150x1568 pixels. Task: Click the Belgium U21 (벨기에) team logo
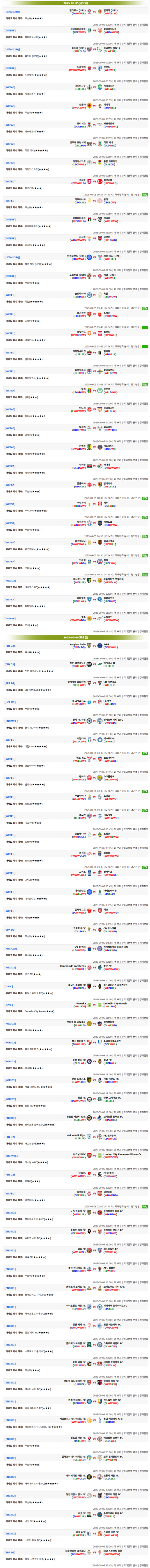tap(100, 11)
